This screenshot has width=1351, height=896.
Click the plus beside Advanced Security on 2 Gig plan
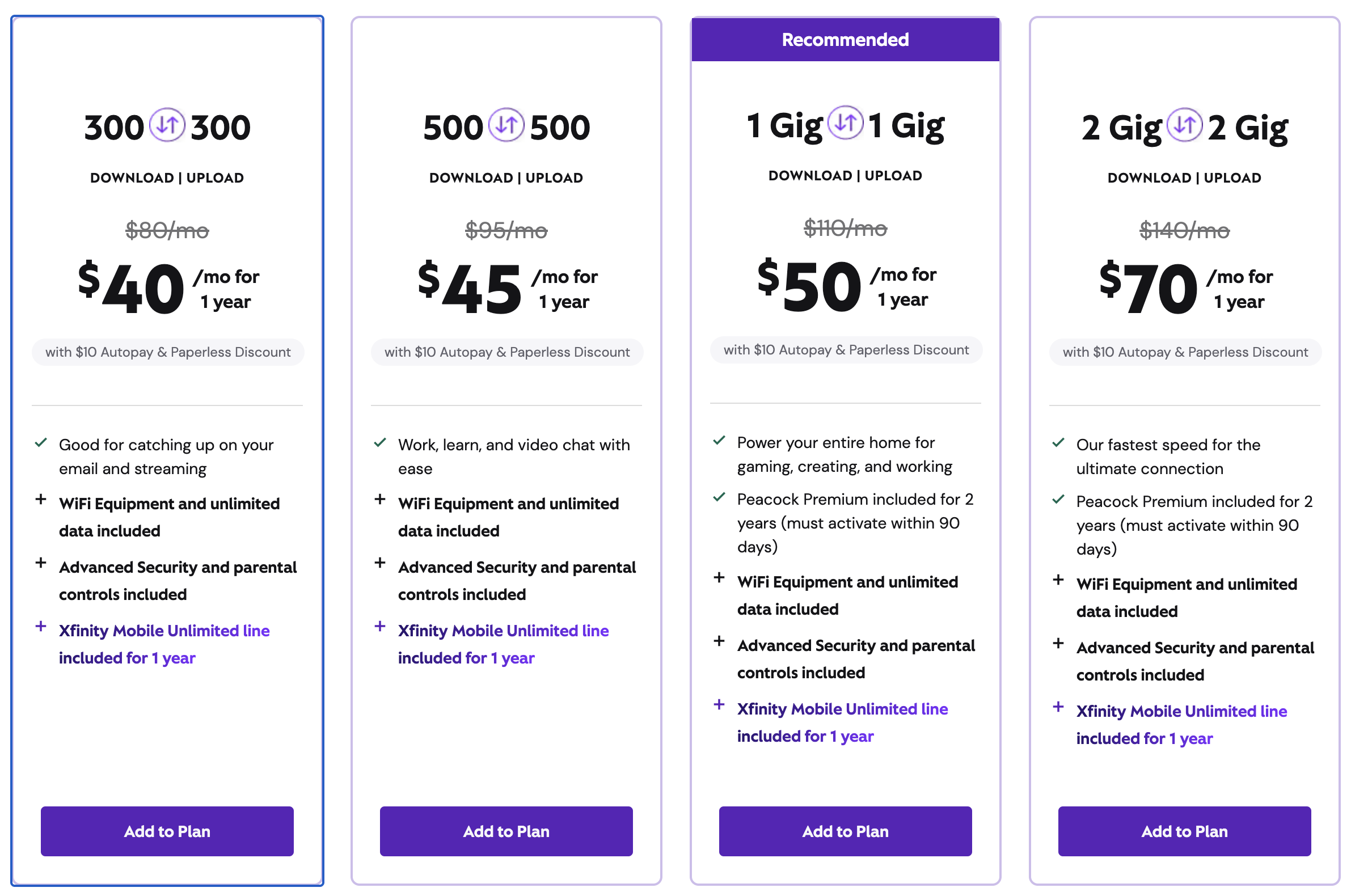click(x=1058, y=643)
